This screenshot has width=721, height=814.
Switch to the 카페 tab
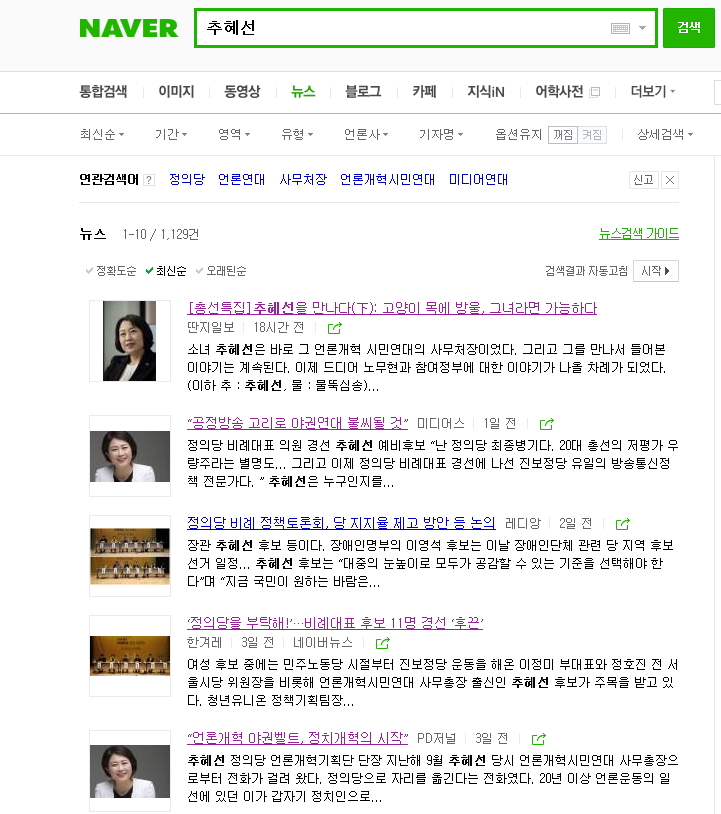pyautogui.click(x=424, y=92)
